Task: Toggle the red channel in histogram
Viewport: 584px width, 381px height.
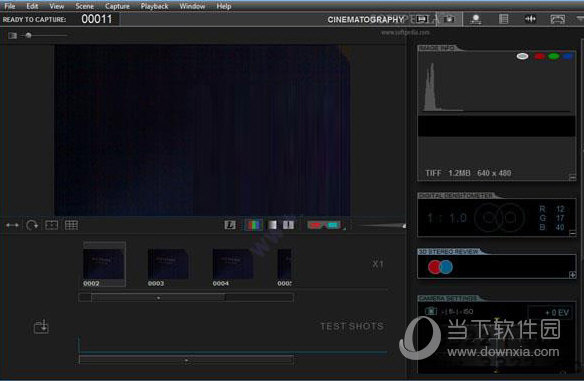Action: (539, 56)
